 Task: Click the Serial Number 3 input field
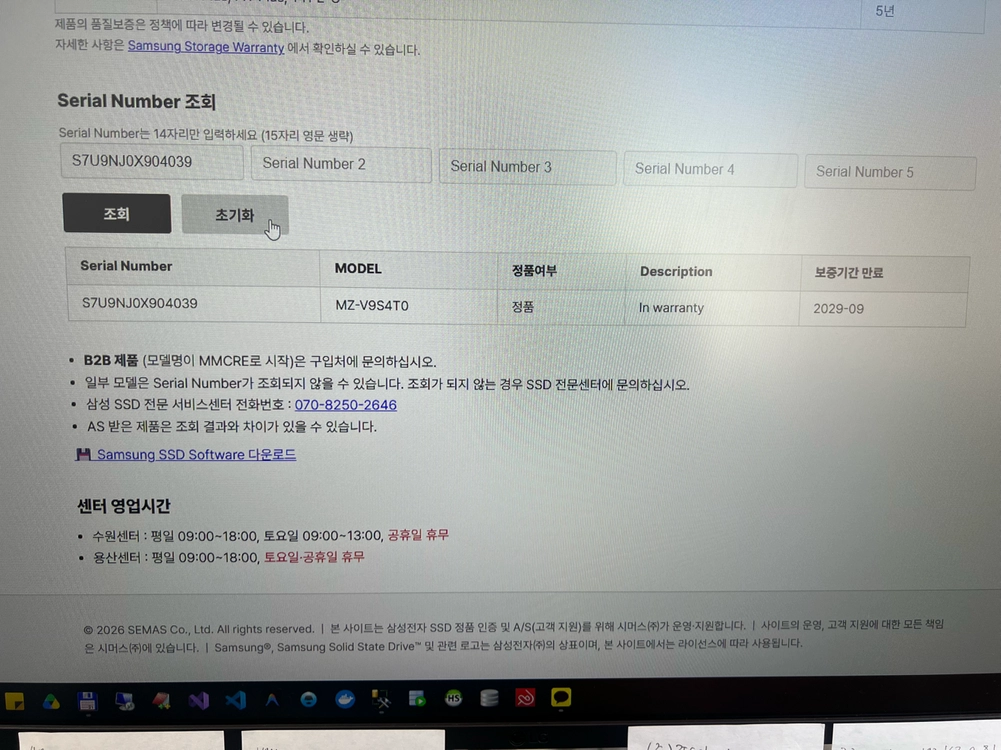(x=528, y=167)
